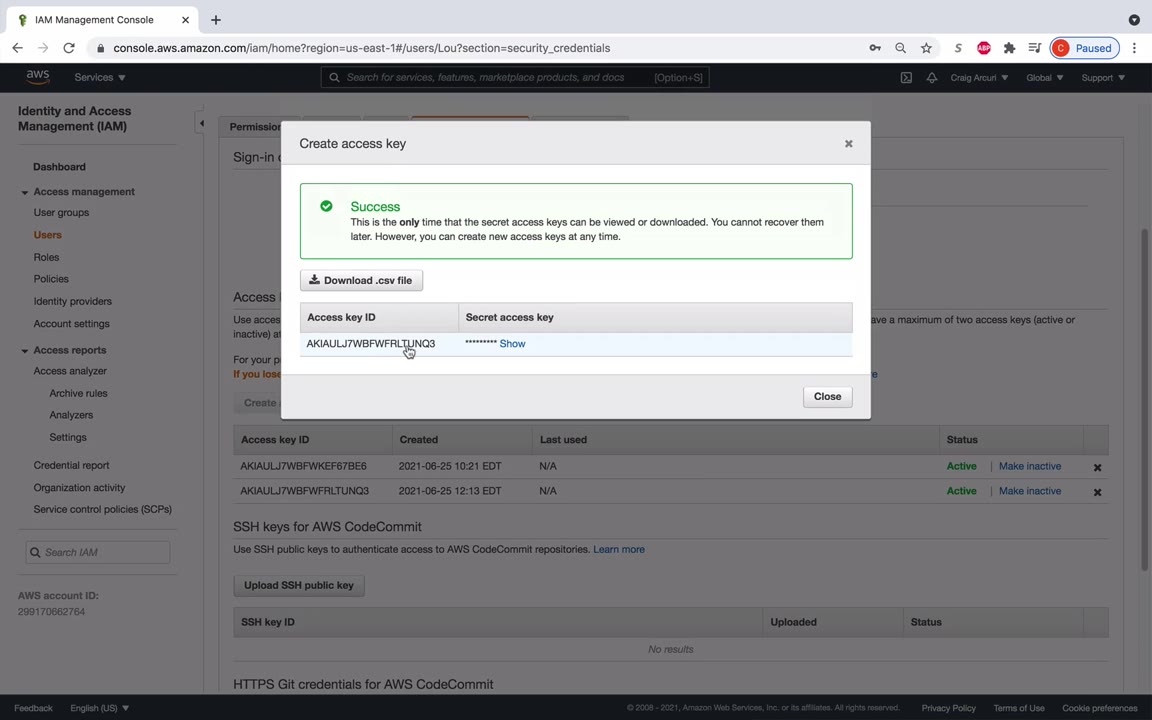Close the IAM Management Console tab
The width and height of the screenshot is (1152, 720).
tap(185, 20)
